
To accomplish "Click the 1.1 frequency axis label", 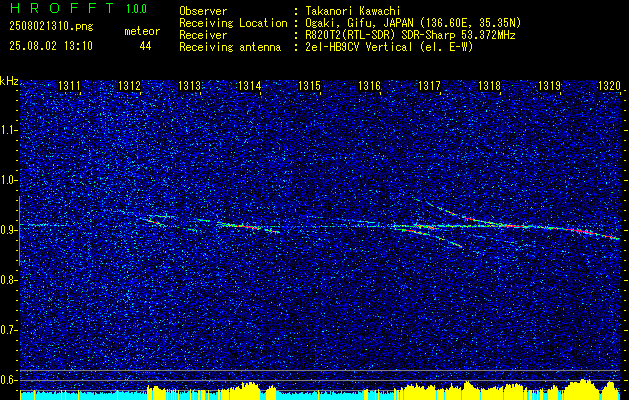I will point(8,130).
